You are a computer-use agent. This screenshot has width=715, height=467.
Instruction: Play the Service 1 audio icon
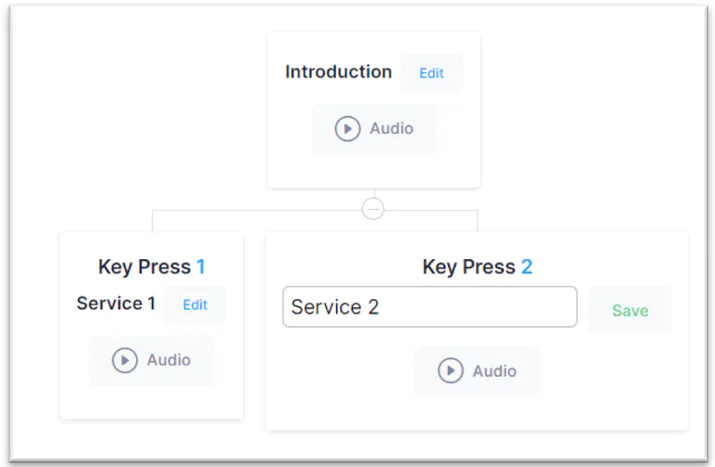click(x=124, y=360)
